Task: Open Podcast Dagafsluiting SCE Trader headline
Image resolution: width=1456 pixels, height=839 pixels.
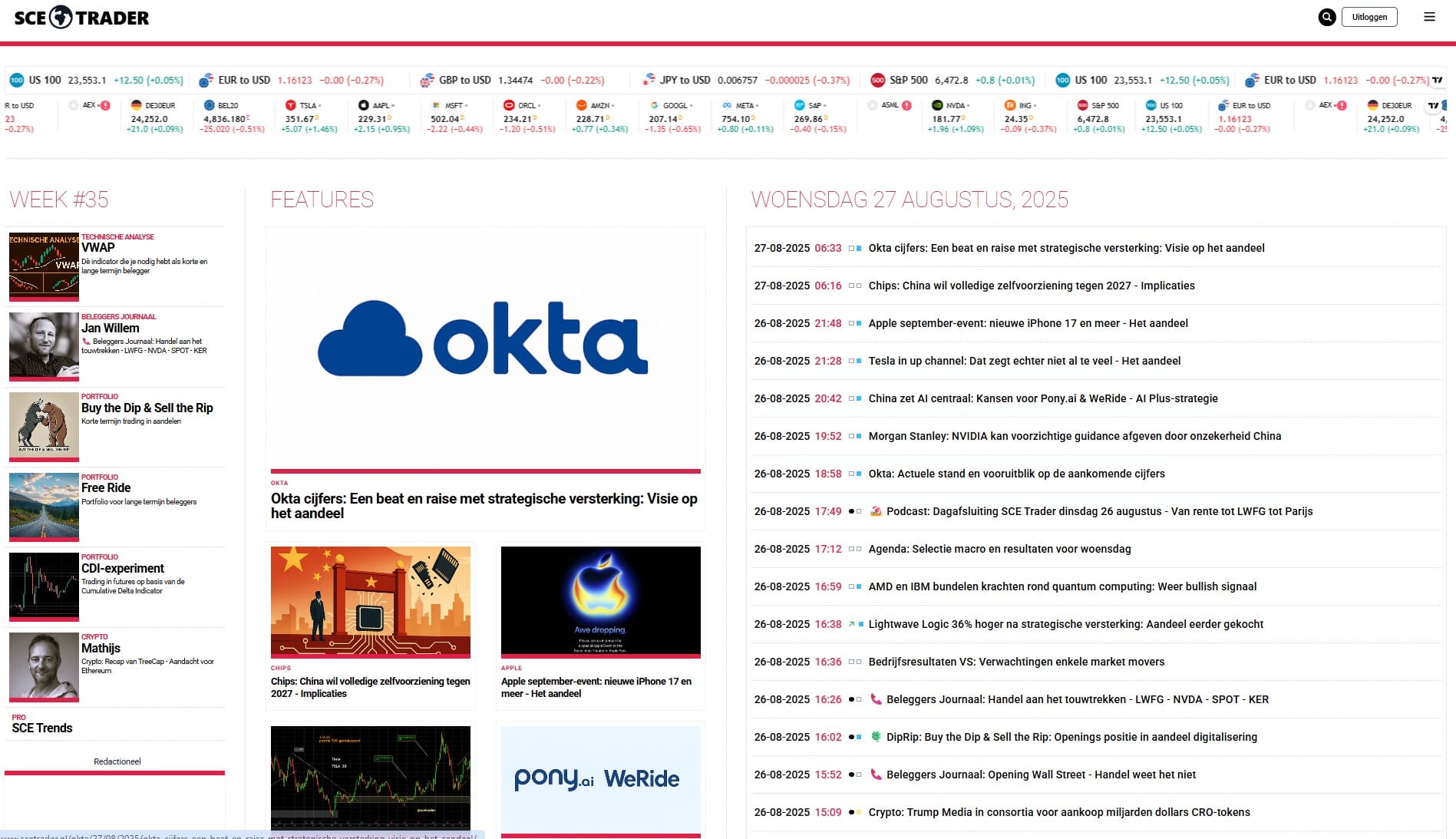Action: pos(1100,511)
